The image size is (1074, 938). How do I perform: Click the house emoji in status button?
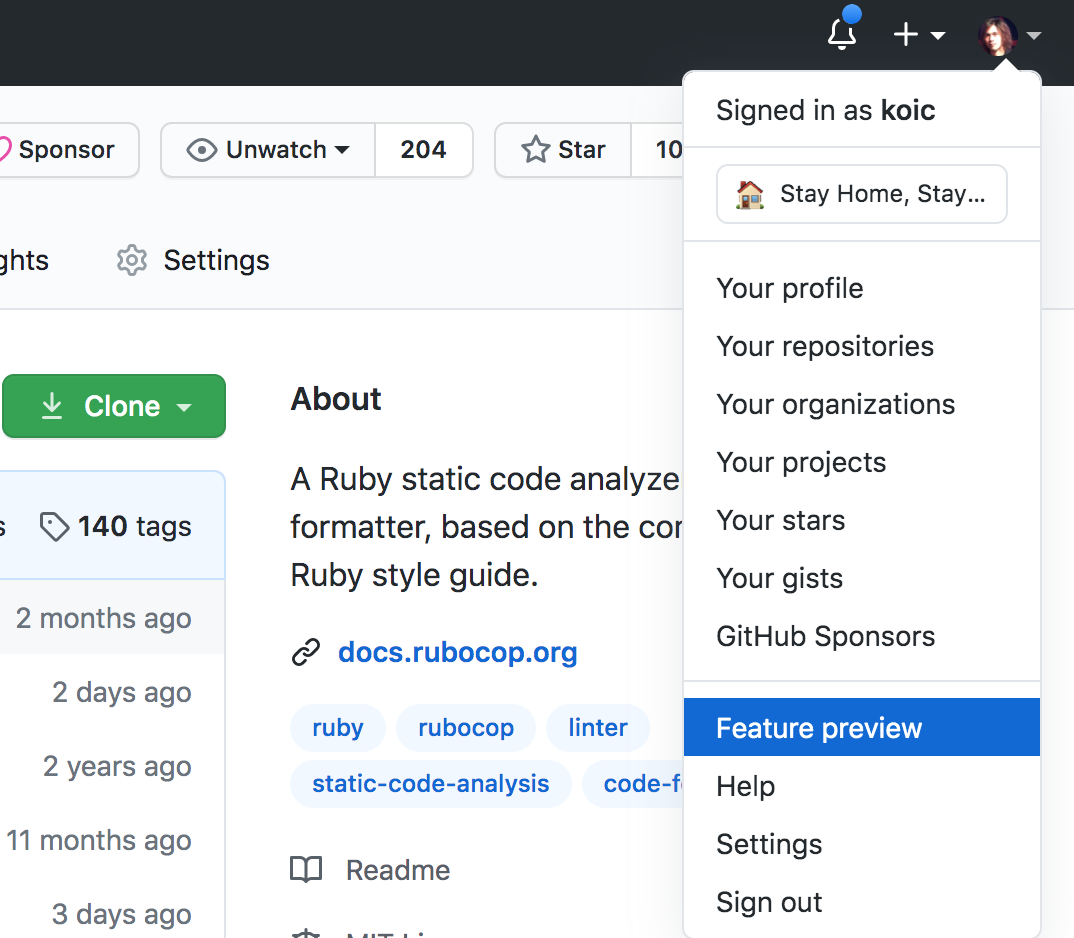[749, 193]
